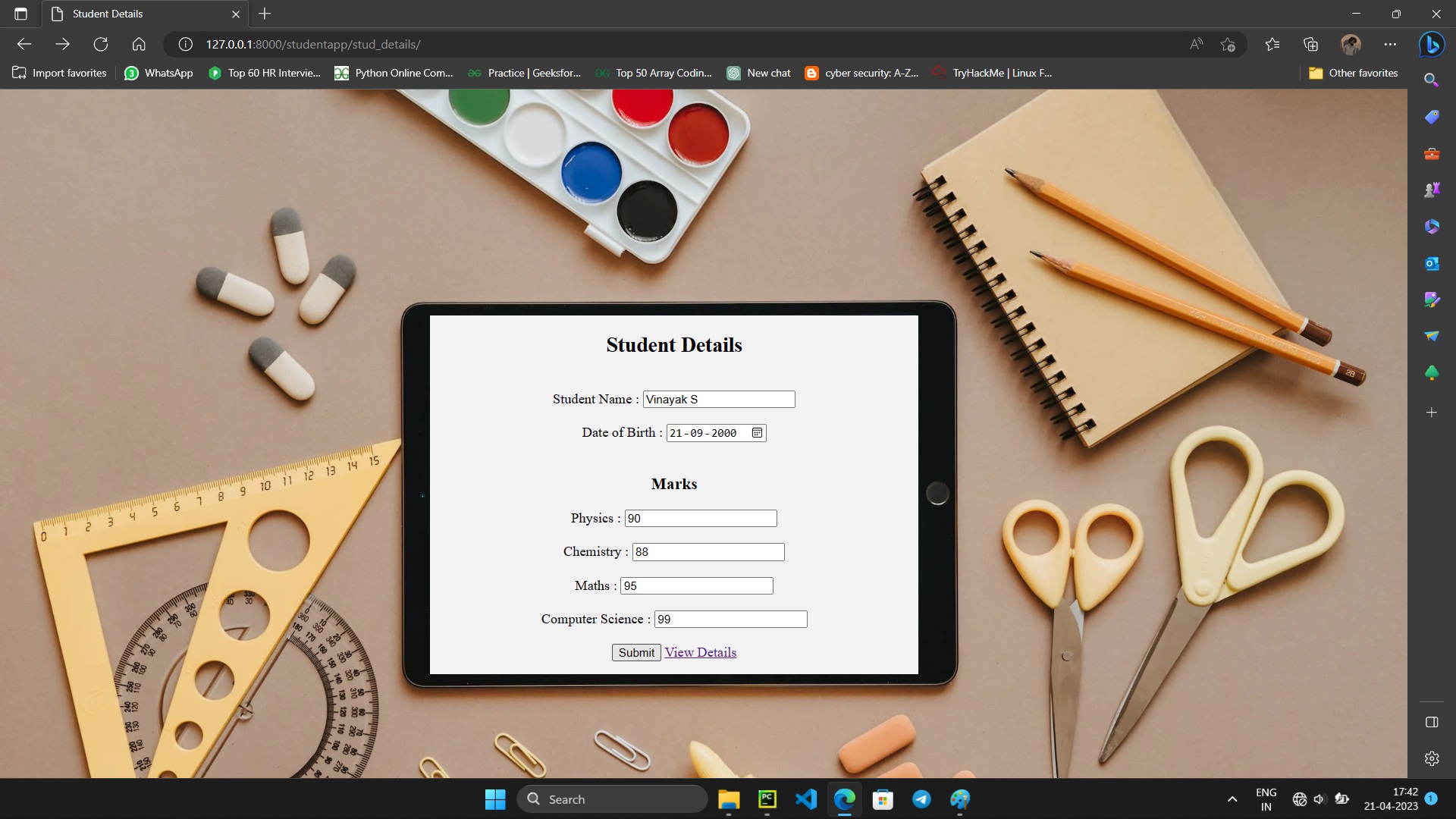Image resolution: width=1456 pixels, height=819 pixels.
Task: Open a new browser tab
Action: [265, 14]
